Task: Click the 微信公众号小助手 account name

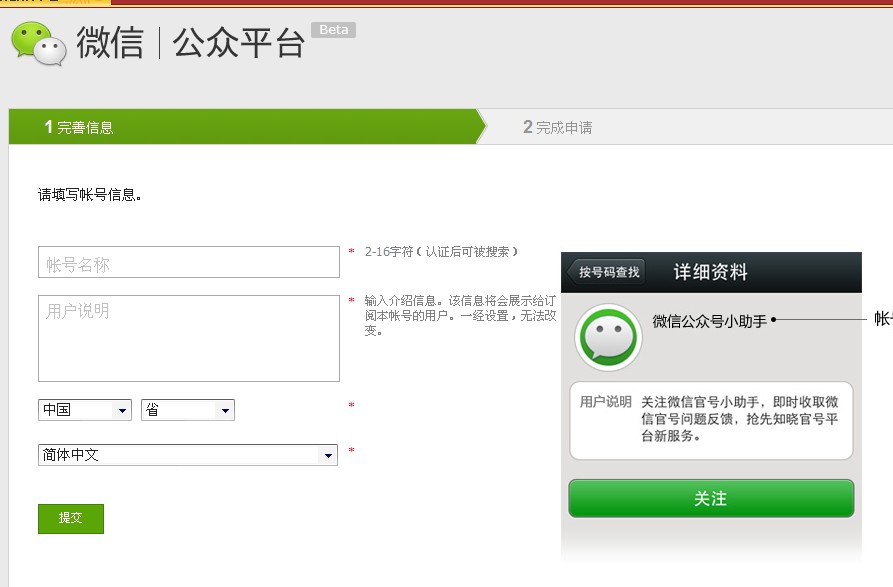Action: tap(710, 321)
